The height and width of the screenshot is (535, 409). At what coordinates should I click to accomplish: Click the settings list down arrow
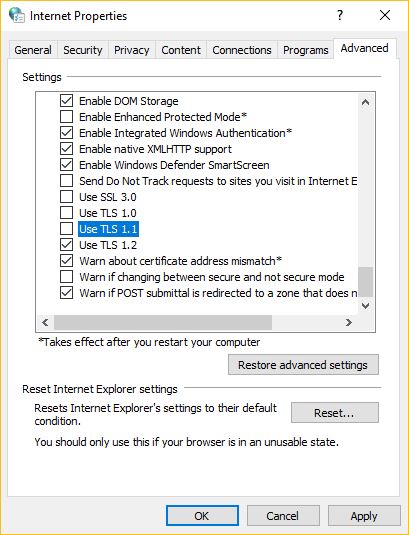(365, 306)
